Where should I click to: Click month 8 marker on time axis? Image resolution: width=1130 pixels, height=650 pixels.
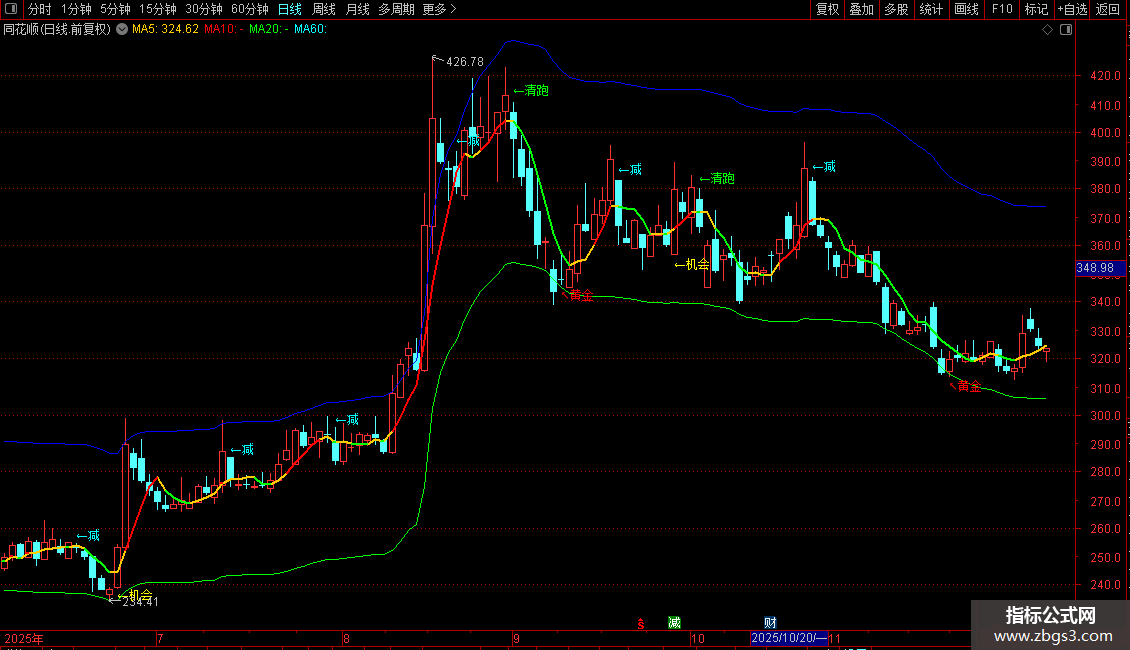[x=347, y=638]
